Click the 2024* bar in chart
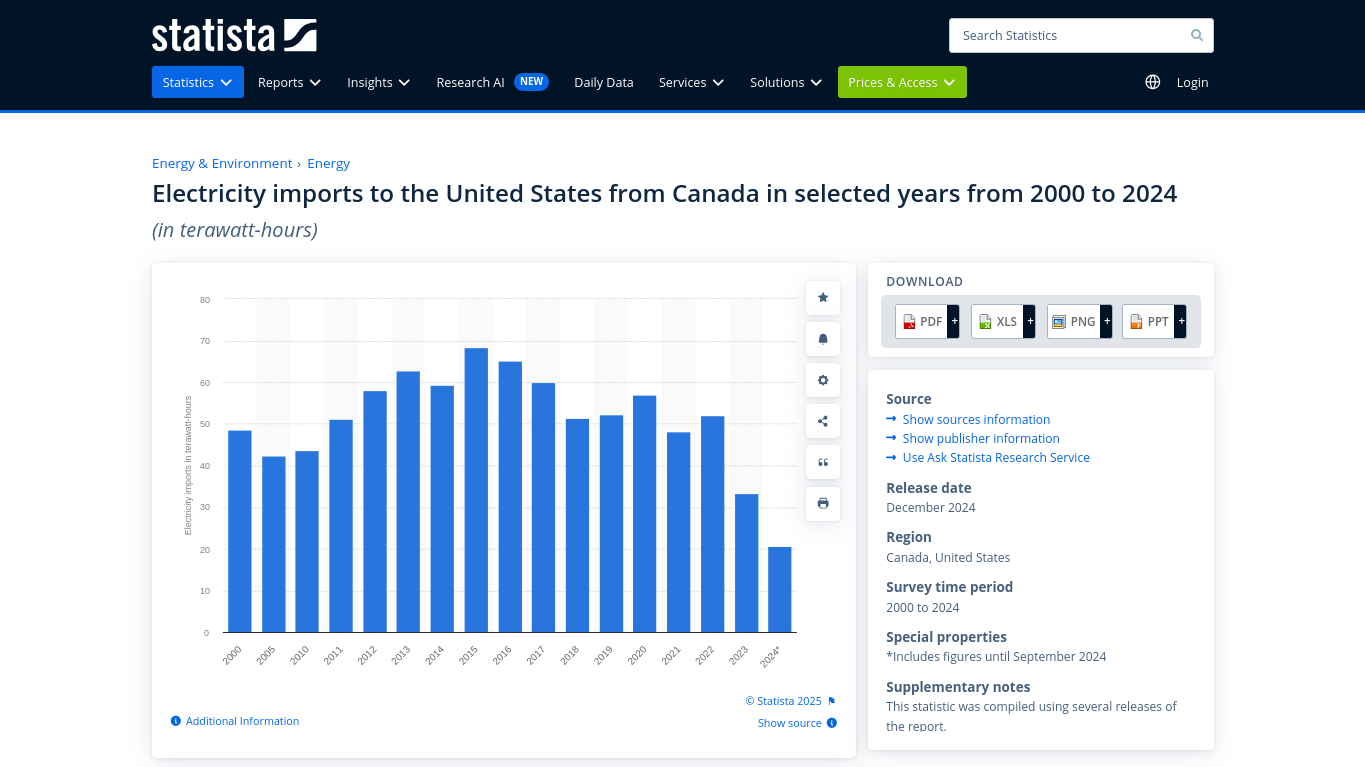Viewport: 1365px width, 767px height. click(x=780, y=590)
